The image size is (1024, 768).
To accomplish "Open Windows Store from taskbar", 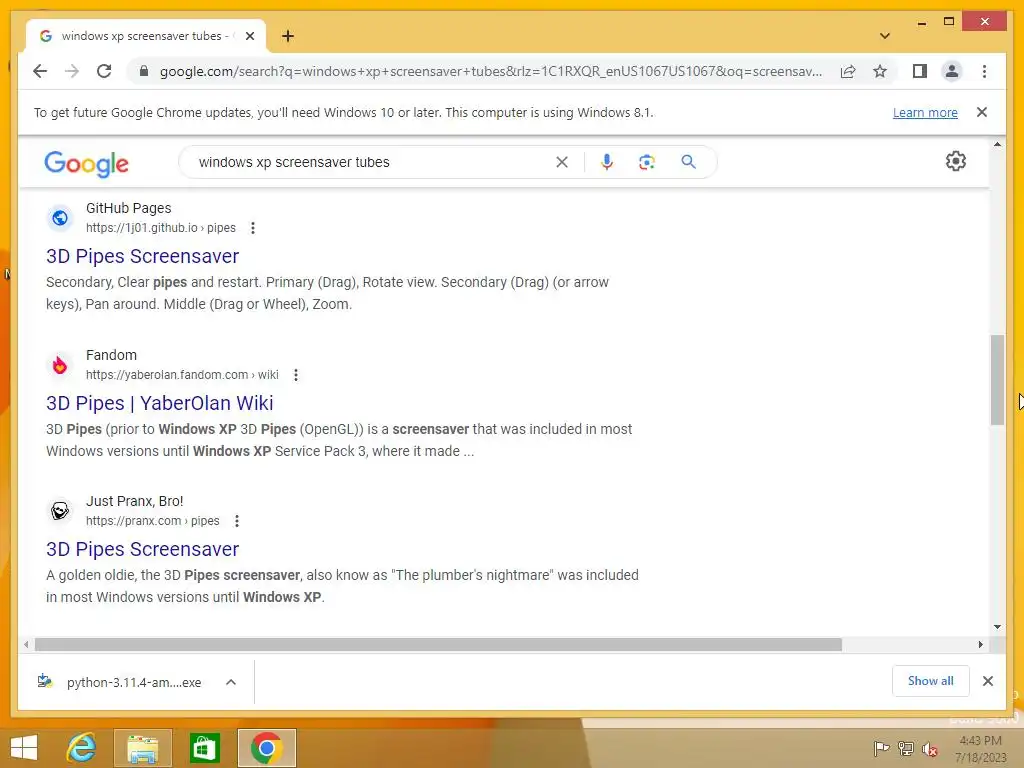I will (x=204, y=748).
